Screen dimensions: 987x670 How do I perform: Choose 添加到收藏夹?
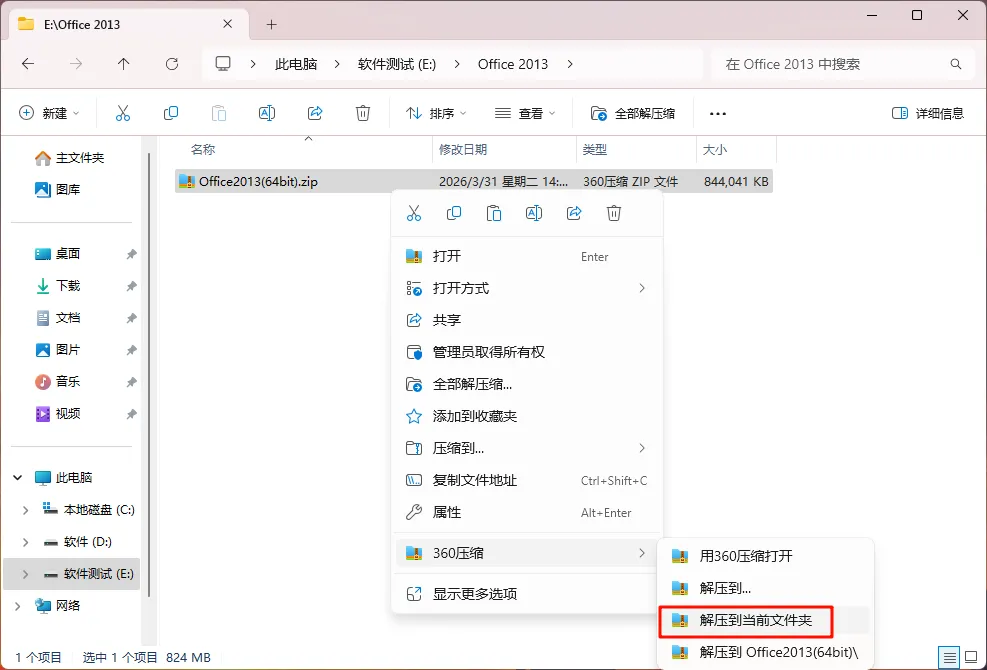click(527, 416)
